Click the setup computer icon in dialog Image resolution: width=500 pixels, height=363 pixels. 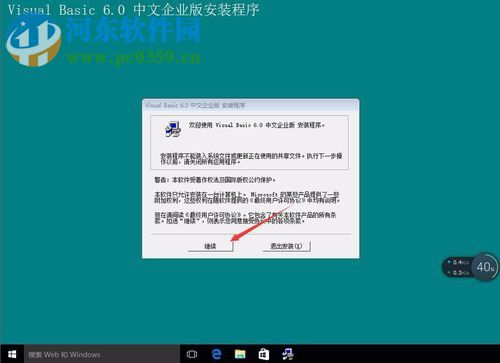[x=173, y=129]
